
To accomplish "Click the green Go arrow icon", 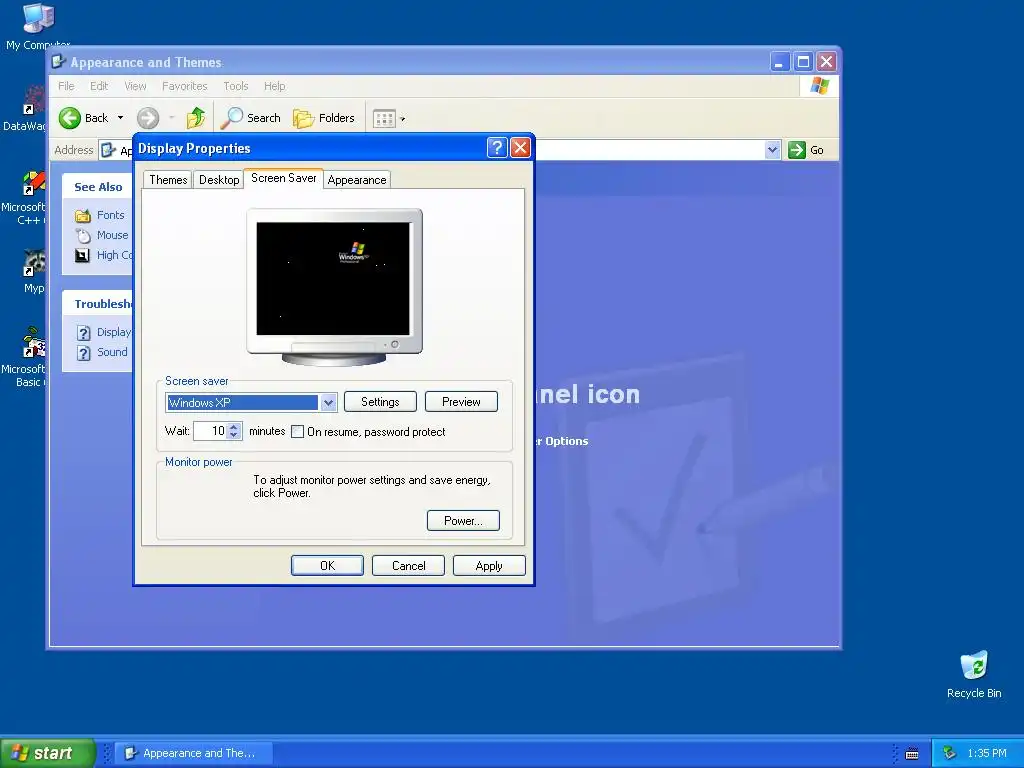I will point(797,150).
